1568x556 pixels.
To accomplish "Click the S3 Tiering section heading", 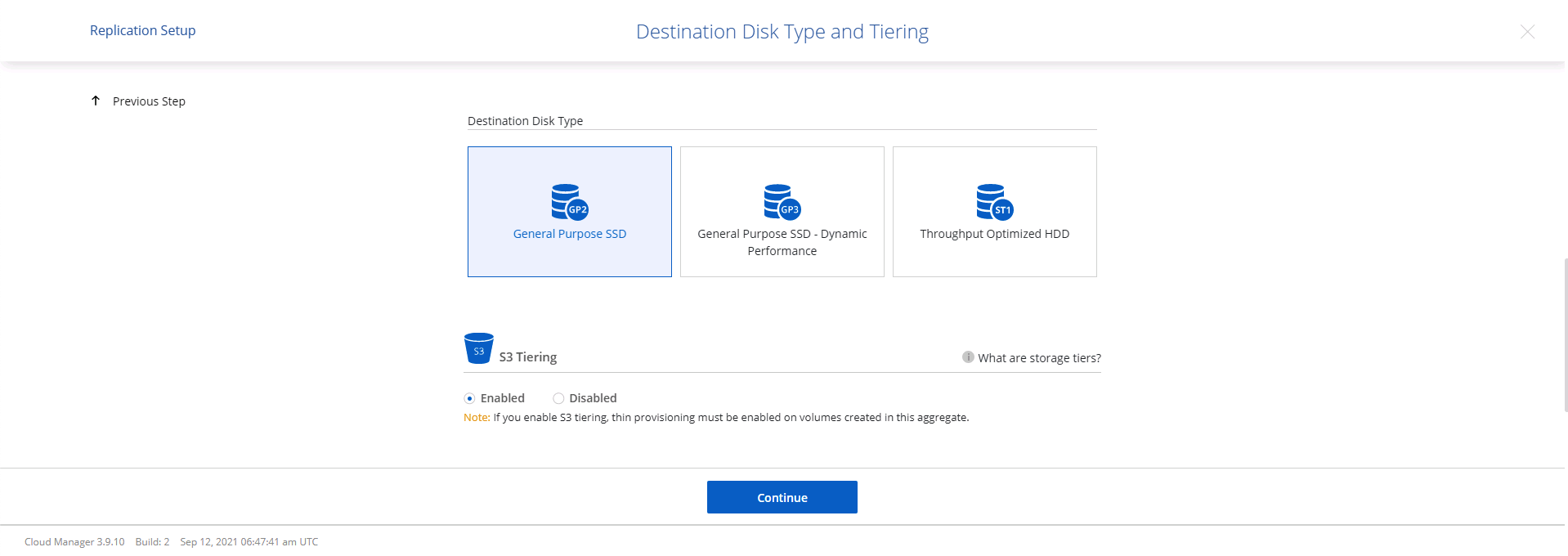I will click(527, 357).
